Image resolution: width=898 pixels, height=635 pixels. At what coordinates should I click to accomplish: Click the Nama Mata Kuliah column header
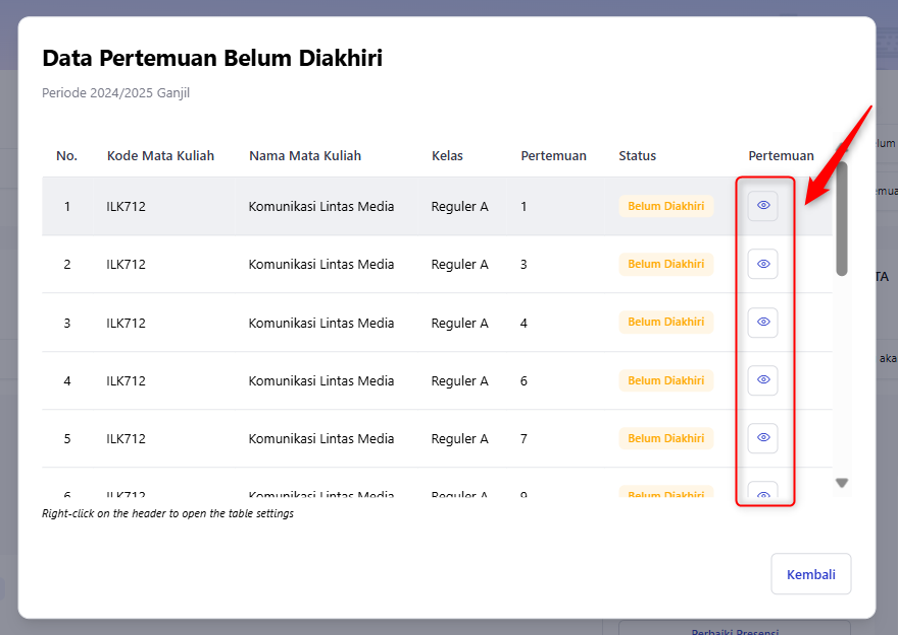(x=305, y=156)
